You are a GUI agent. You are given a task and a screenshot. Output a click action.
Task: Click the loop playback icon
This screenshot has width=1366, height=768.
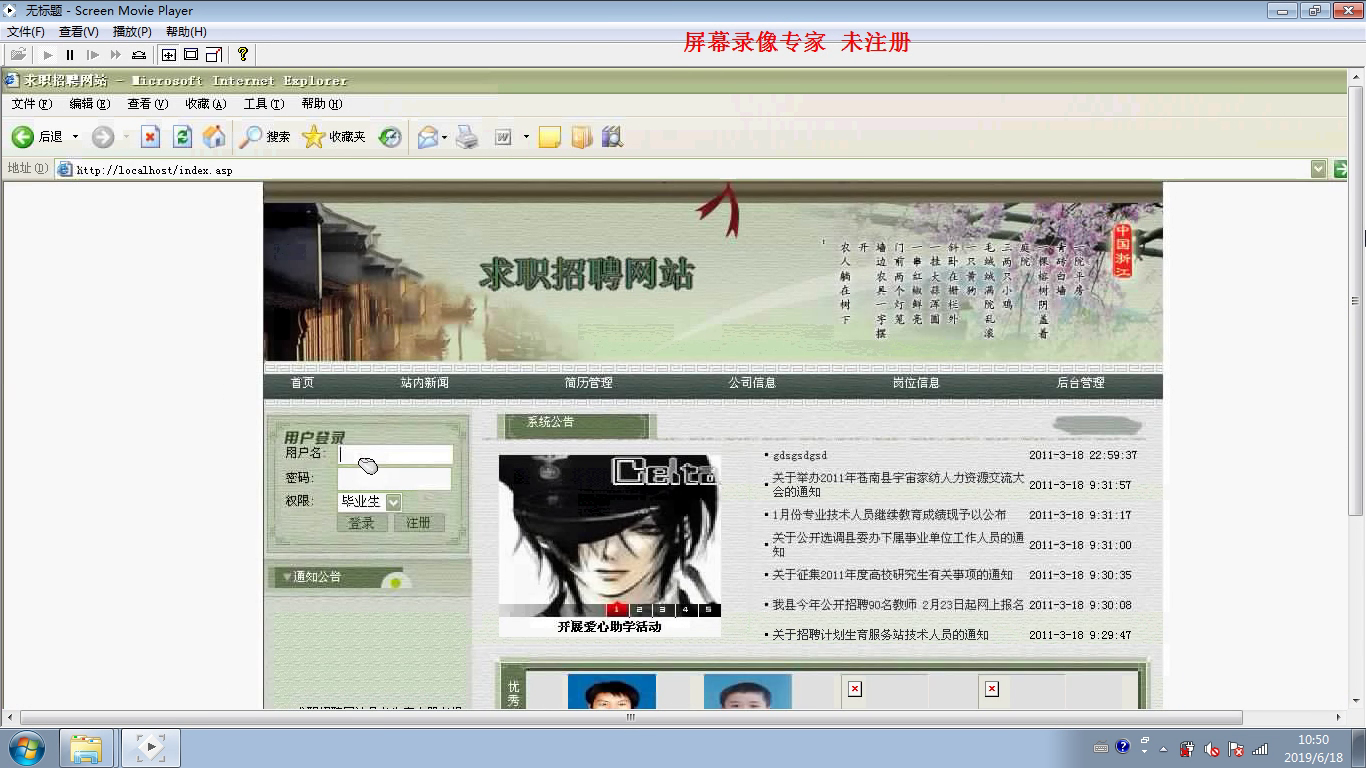point(139,55)
